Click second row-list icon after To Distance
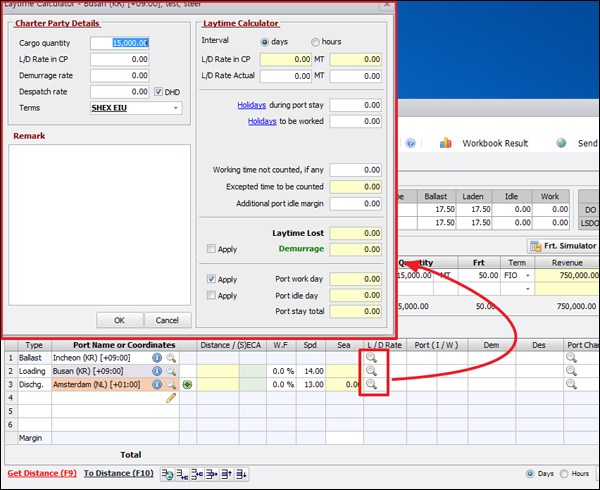Viewport: 600px width, 490px height. click(182, 474)
